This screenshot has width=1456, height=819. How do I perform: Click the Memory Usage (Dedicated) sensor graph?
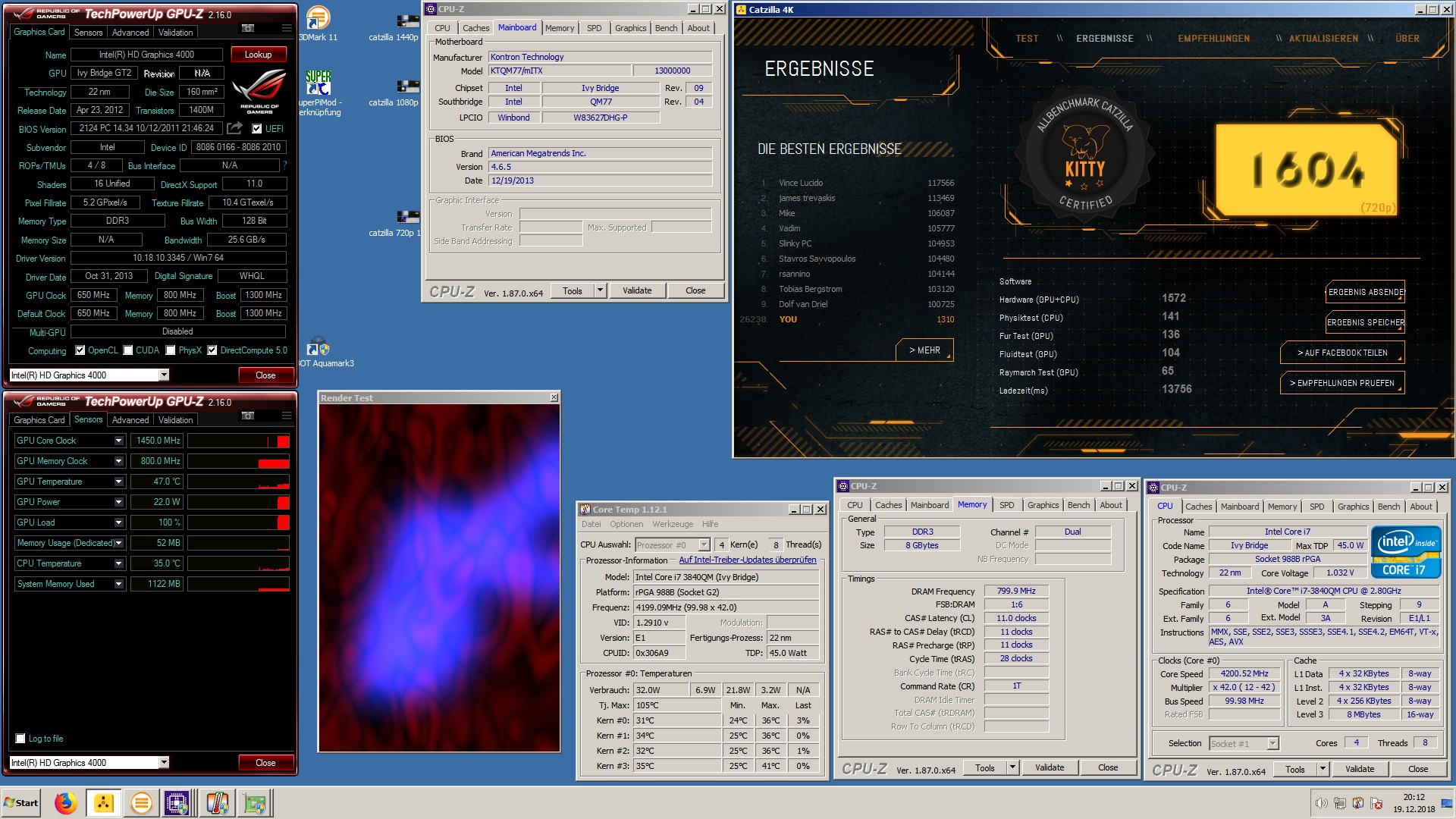238,543
